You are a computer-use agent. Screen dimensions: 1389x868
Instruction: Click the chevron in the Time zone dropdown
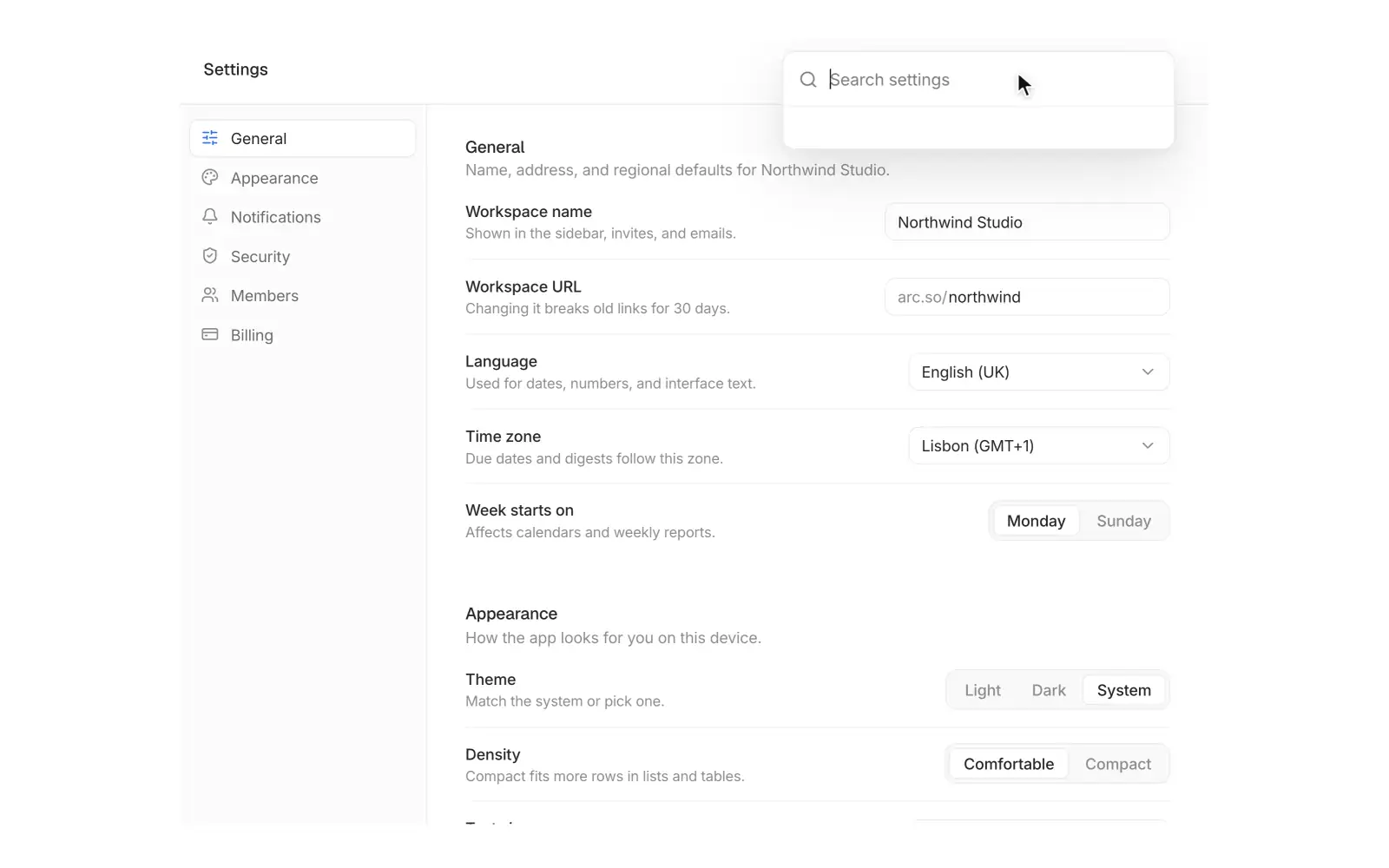(x=1148, y=445)
